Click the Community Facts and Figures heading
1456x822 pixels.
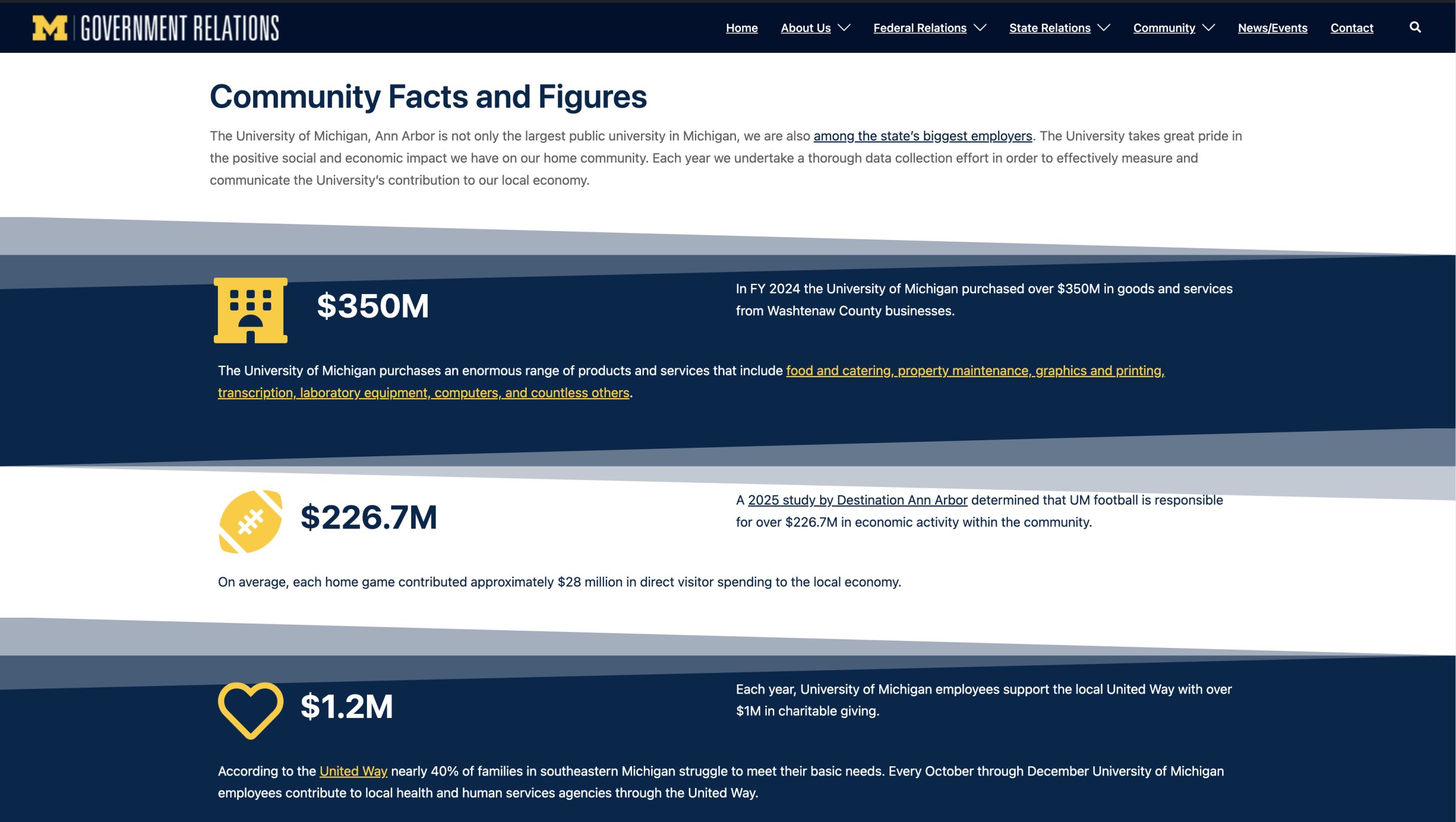[x=428, y=97]
